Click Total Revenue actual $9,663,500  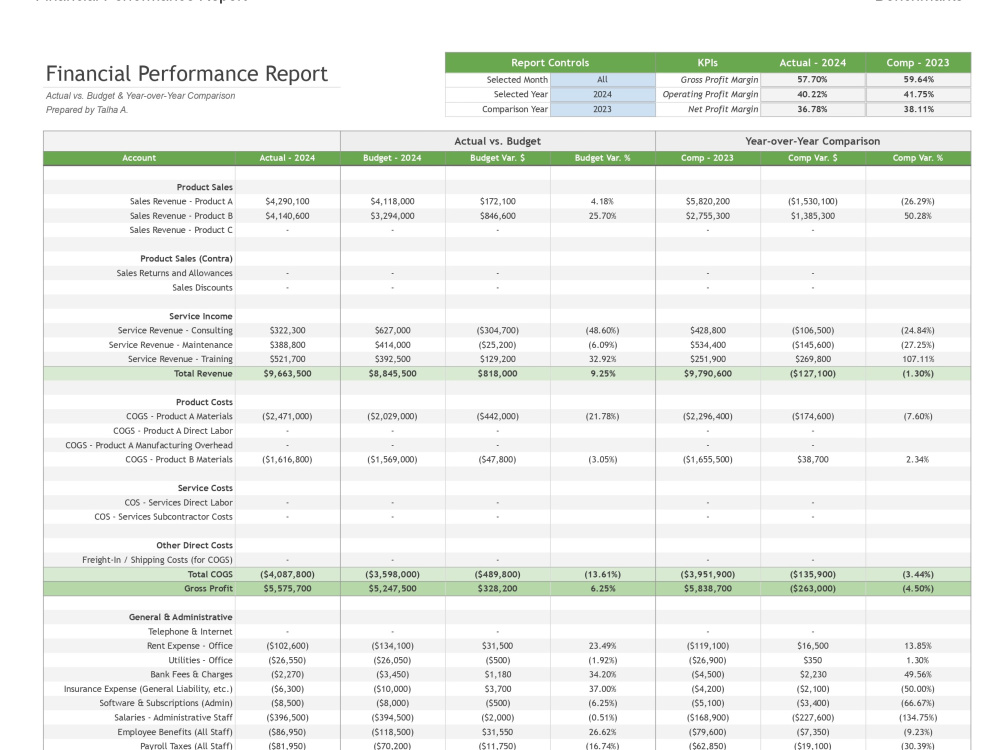(x=287, y=374)
